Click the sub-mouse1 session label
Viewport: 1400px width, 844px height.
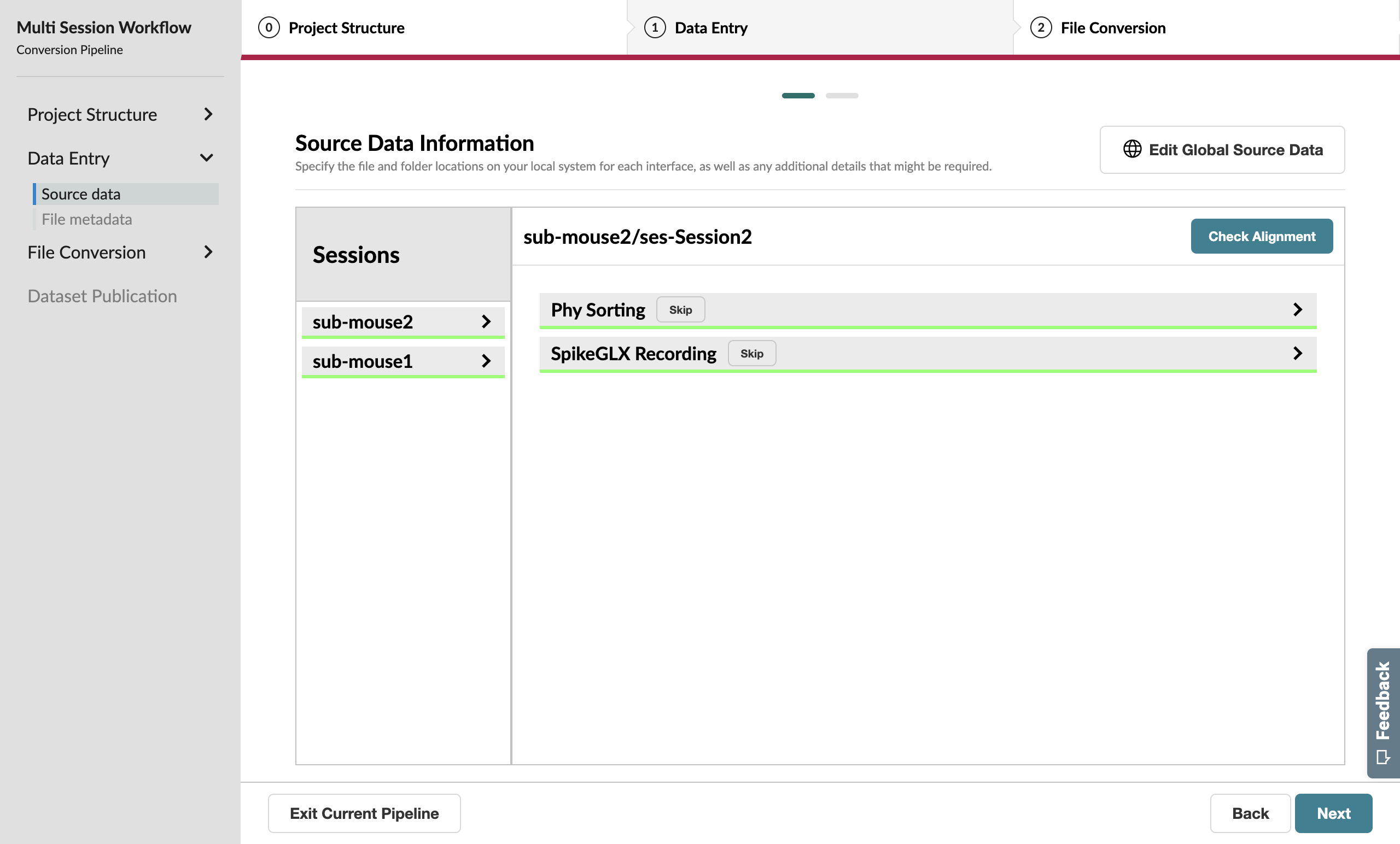[x=363, y=361]
